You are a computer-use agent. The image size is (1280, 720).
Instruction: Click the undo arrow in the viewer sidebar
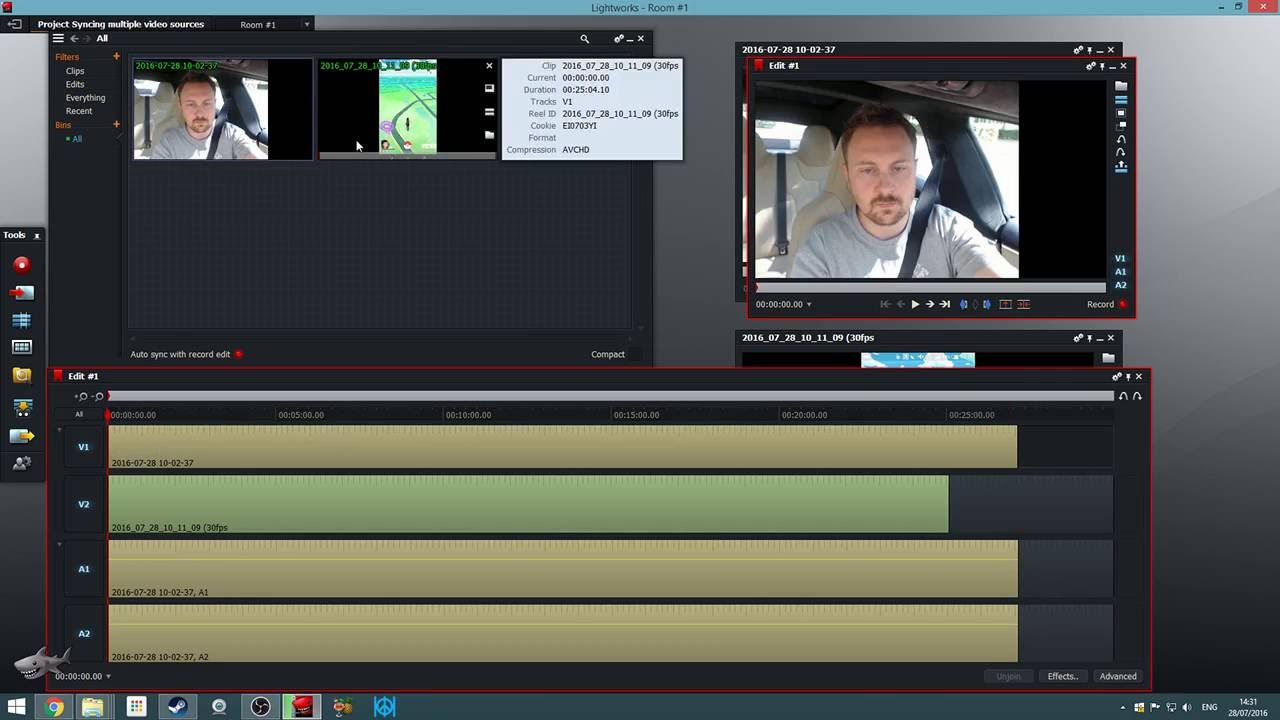1121,139
